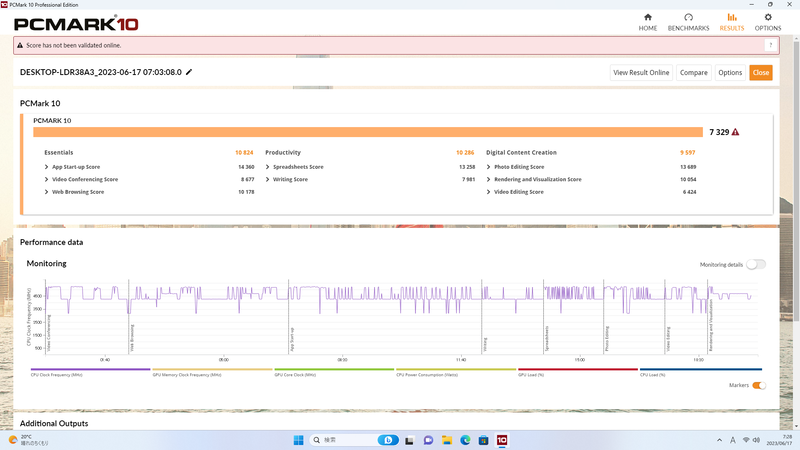Click the Photo Editing marker in chart
The image size is (800, 450).
tap(607, 339)
